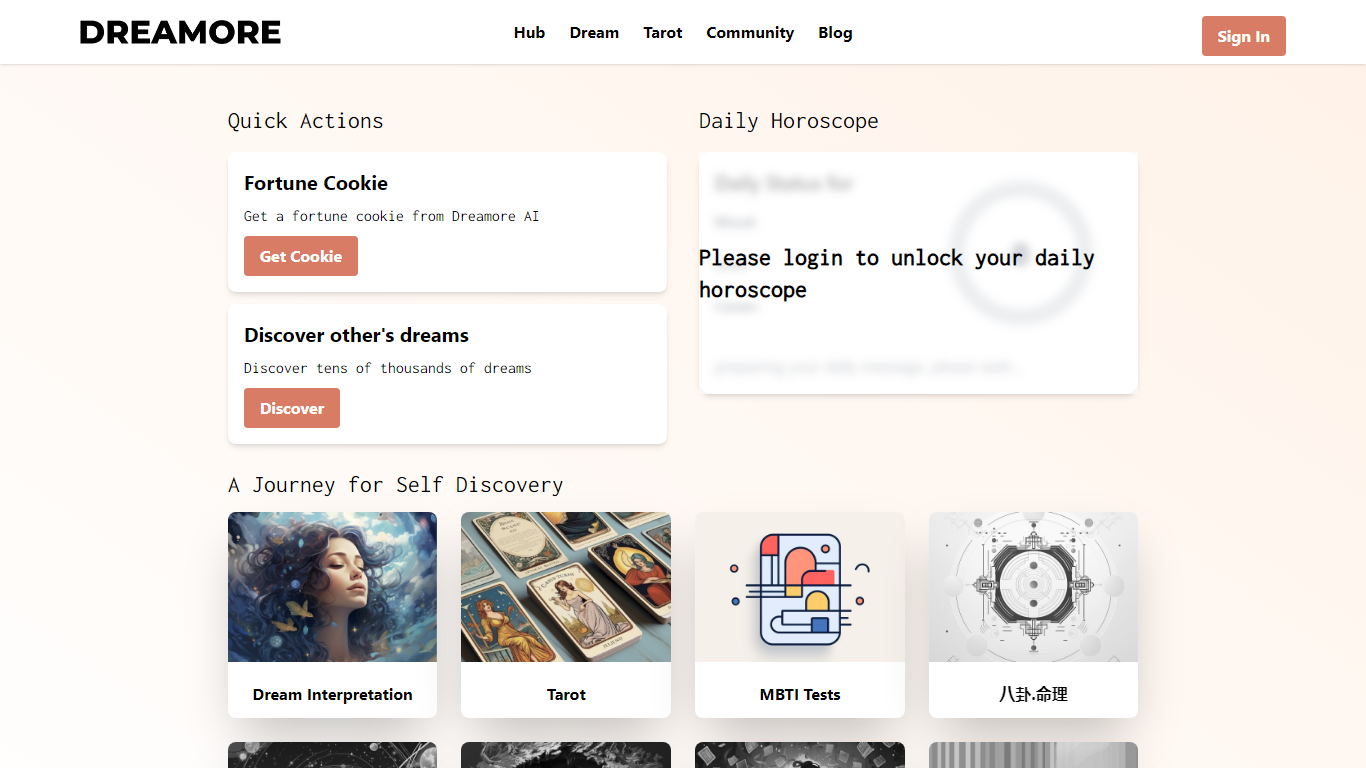Click the blurred horoscope progress circle
This screenshot has height=768, width=1366.
(1019, 250)
